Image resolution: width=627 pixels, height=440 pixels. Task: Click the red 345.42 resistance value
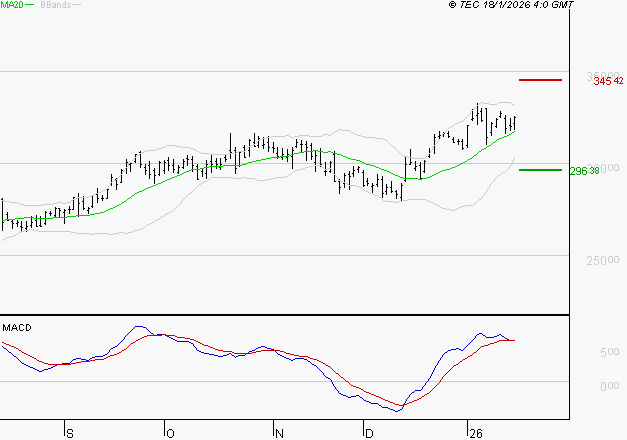point(608,81)
